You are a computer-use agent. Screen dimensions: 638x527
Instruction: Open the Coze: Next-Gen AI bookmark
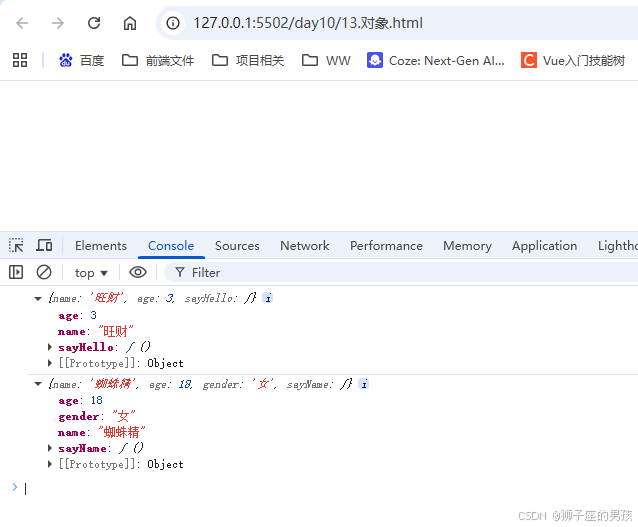coord(435,61)
